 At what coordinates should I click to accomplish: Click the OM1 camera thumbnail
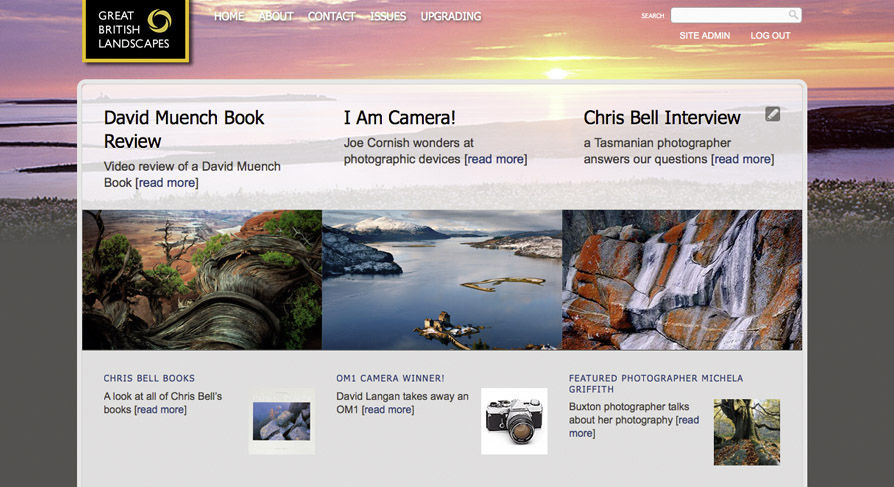coord(514,421)
